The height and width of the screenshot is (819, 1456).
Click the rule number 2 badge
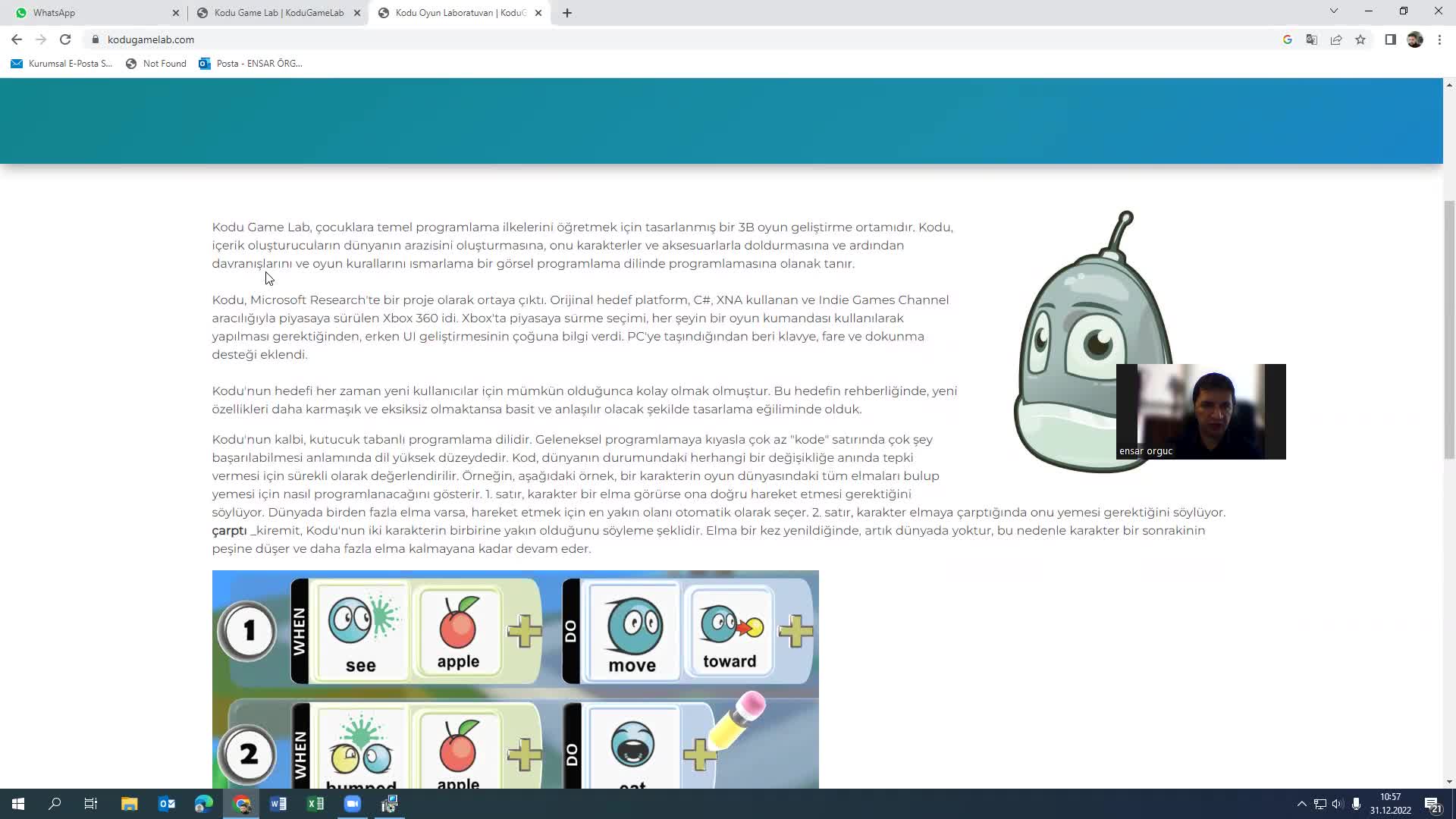tap(248, 755)
